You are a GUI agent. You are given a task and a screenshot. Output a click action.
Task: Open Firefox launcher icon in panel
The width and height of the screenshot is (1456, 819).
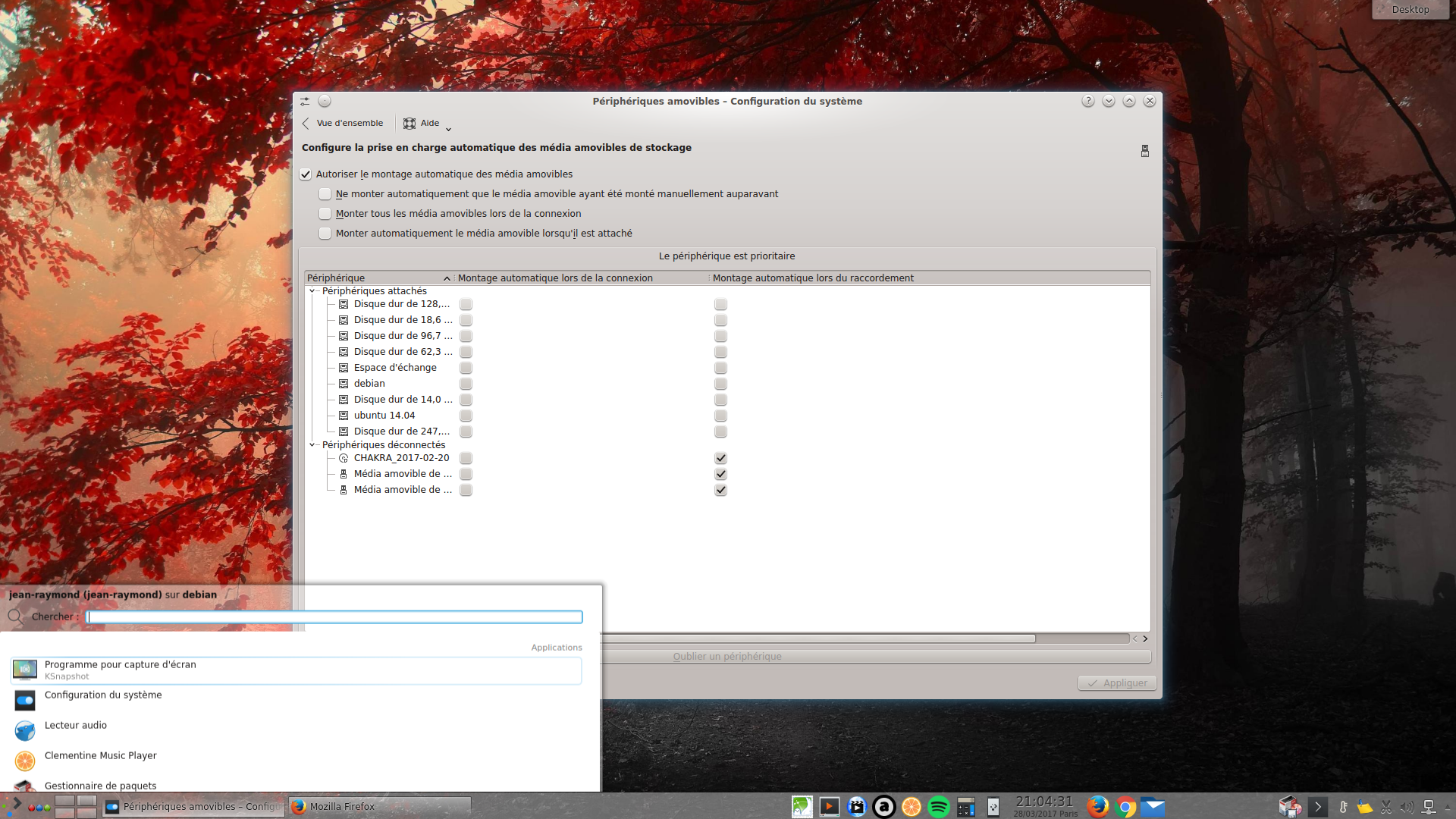1097,807
